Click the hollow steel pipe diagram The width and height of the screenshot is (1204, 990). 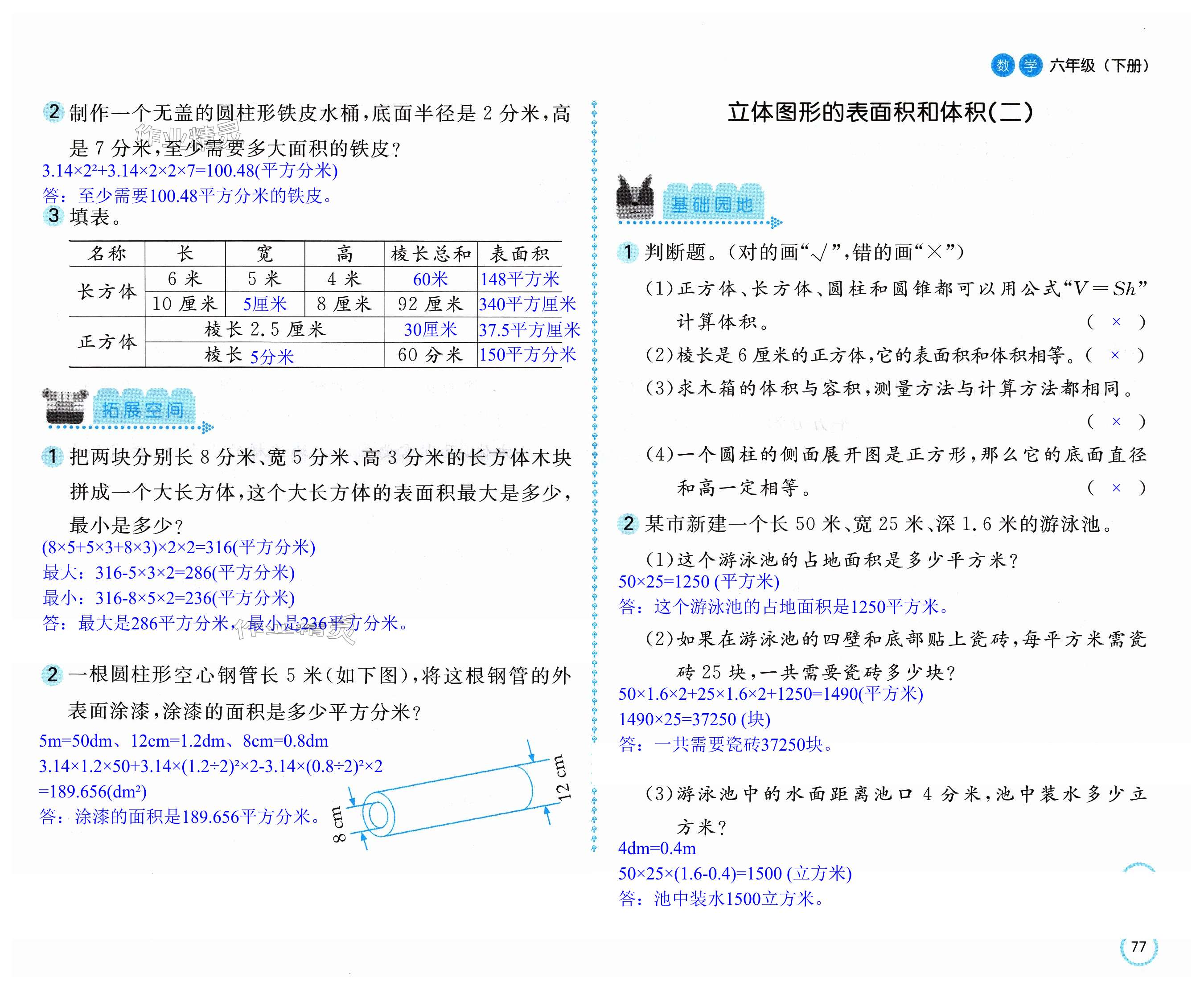448,801
